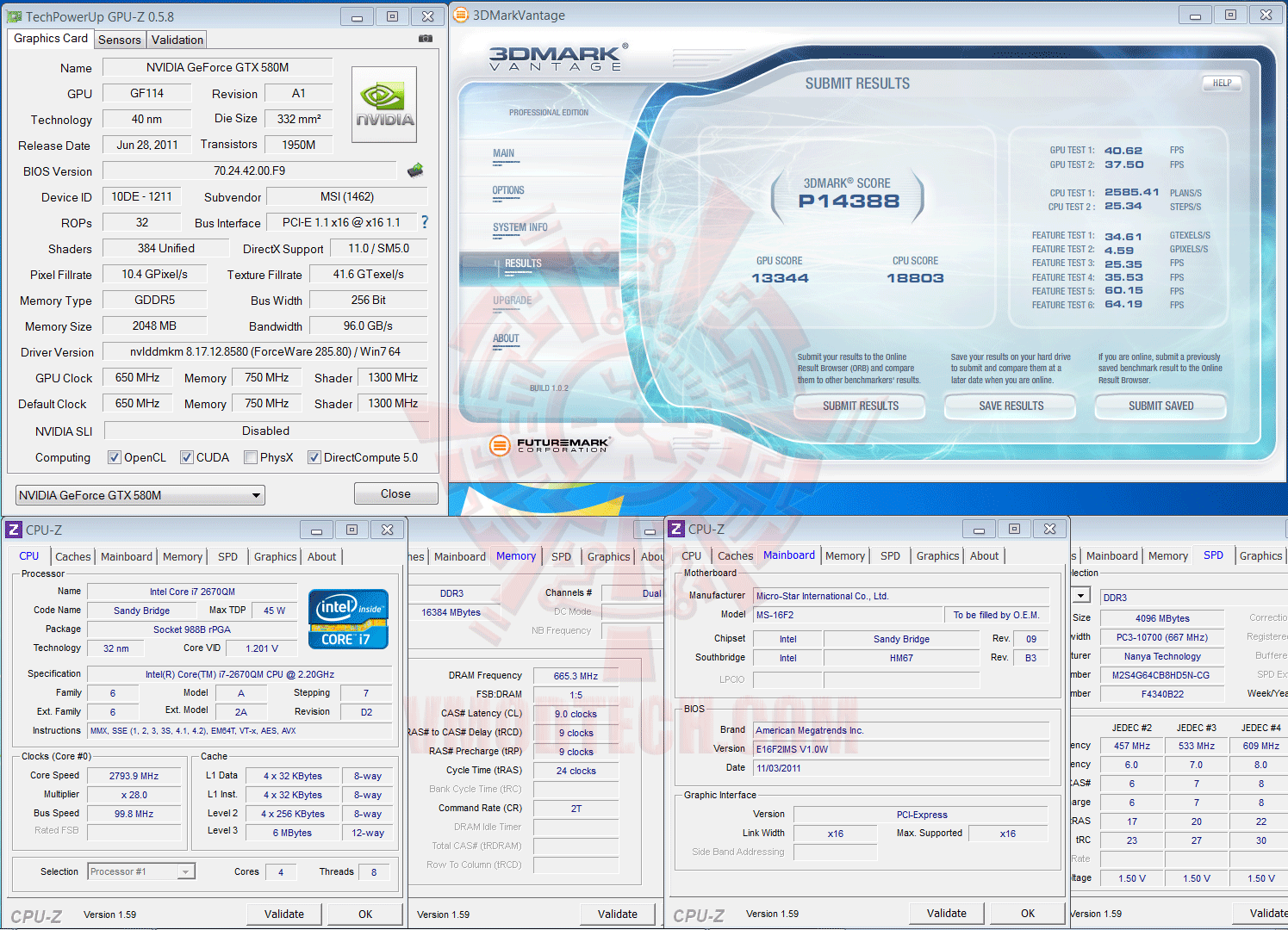This screenshot has width=1288, height=930.
Task: Open the Caches tab in the CPU-Z processor window
Action: (73, 557)
